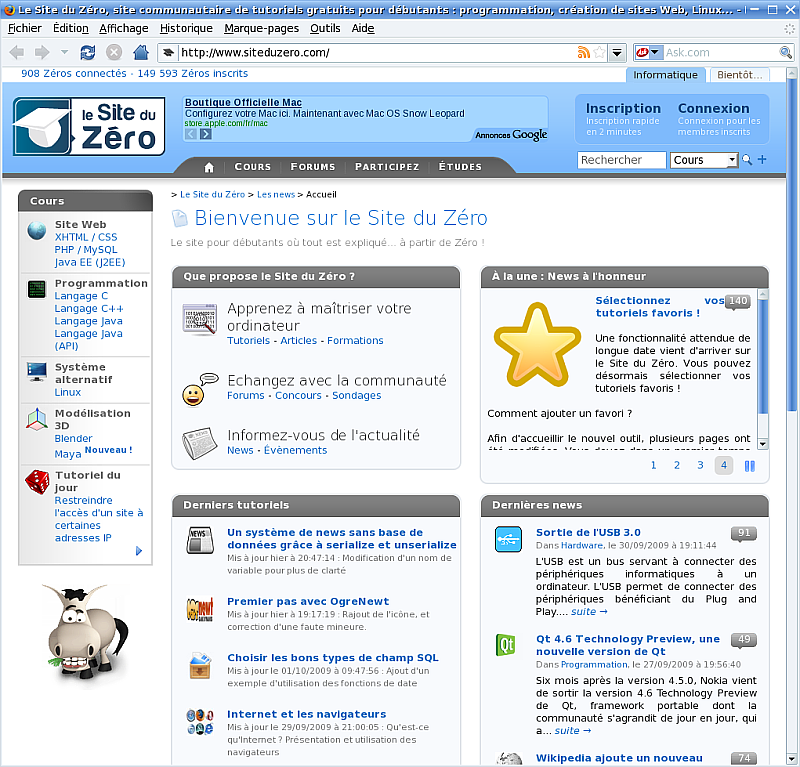Open the Inscription signup link
This screenshot has height=767, width=800.
pyautogui.click(x=622, y=108)
